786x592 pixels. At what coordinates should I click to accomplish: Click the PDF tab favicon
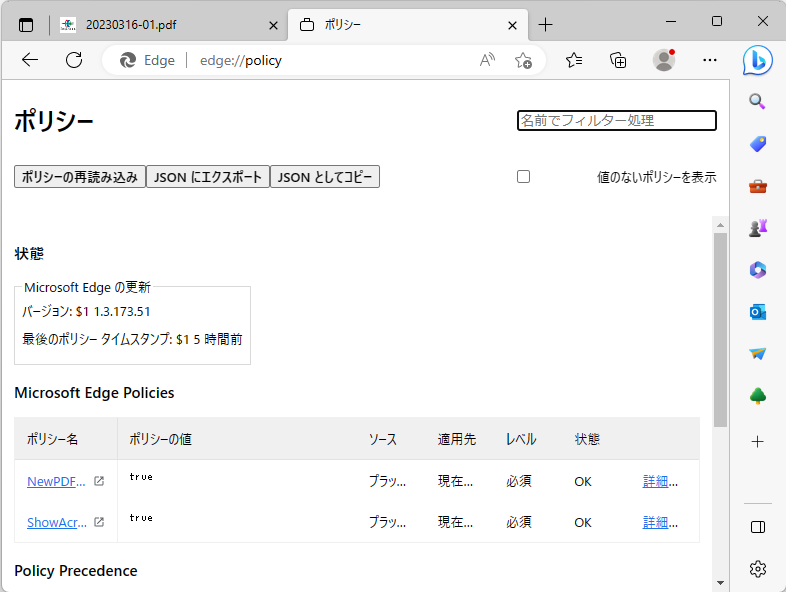68,25
